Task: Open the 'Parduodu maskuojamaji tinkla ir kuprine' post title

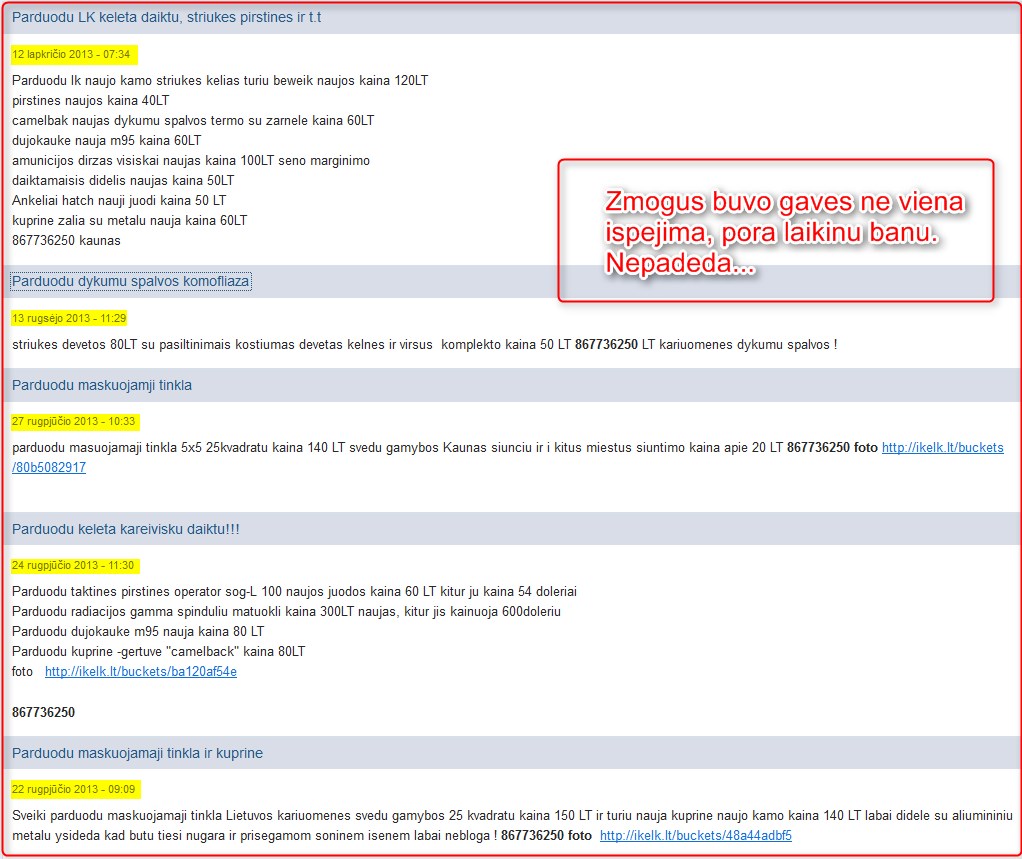Action: [137, 753]
